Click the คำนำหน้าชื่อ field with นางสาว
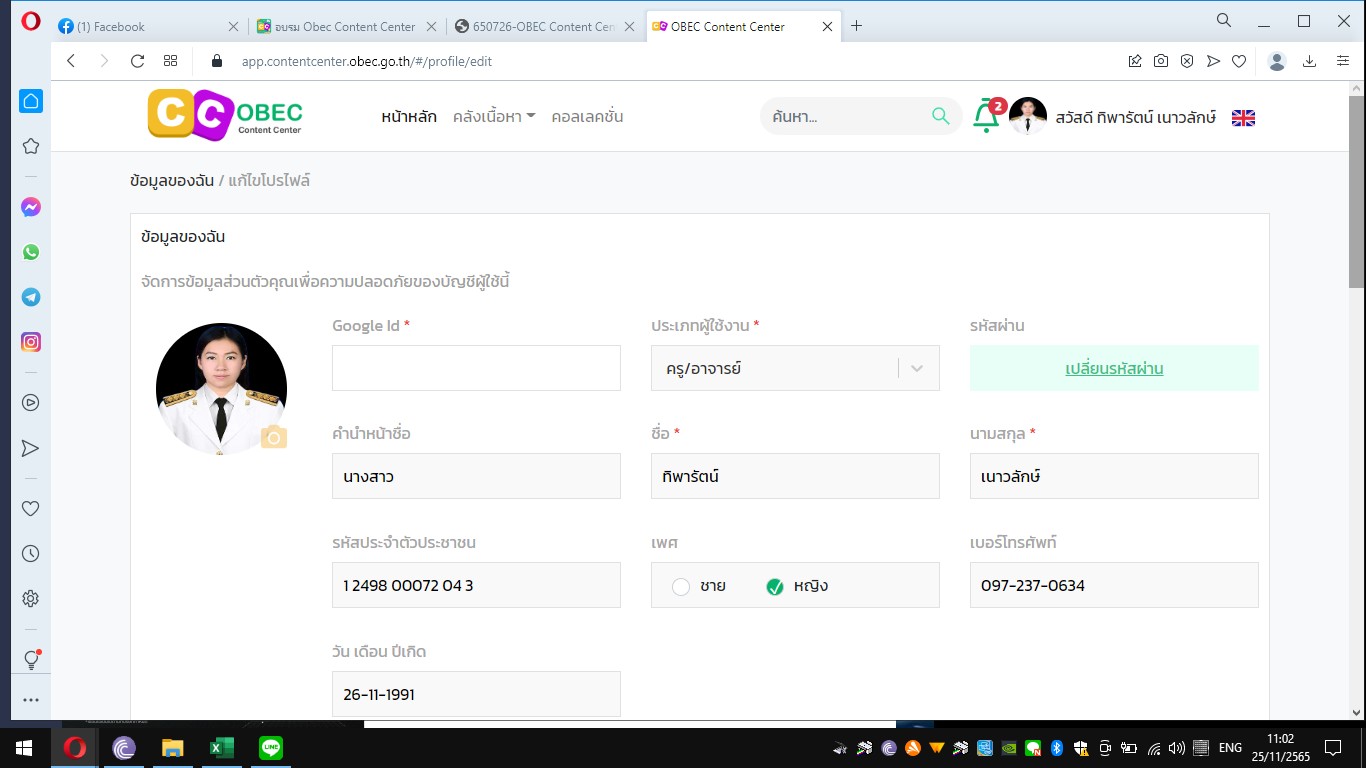The height and width of the screenshot is (768, 1366). pyautogui.click(x=476, y=476)
